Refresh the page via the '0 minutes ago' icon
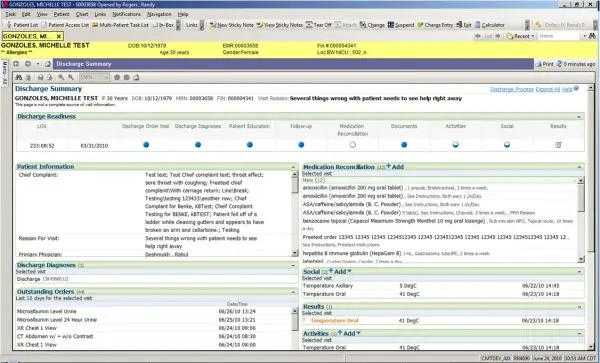 tap(559, 64)
